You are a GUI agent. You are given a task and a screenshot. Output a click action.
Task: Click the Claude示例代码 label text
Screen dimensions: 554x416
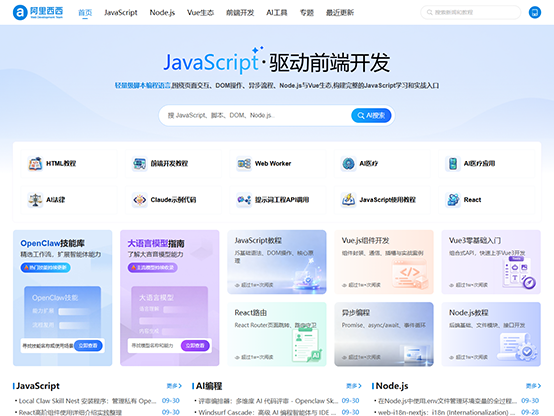pos(173,200)
